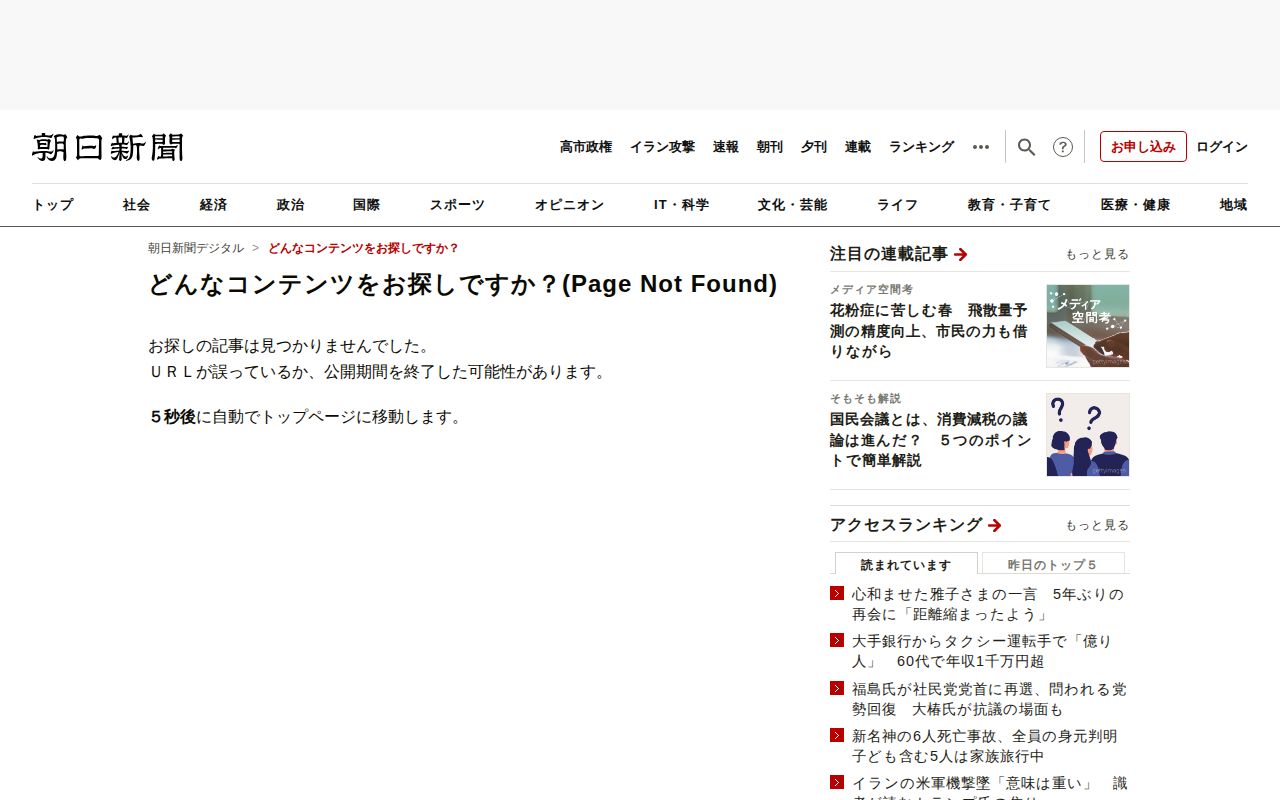Screen dimensions: 1280x800
Task: Select the ライフ section
Action: pyautogui.click(x=897, y=205)
